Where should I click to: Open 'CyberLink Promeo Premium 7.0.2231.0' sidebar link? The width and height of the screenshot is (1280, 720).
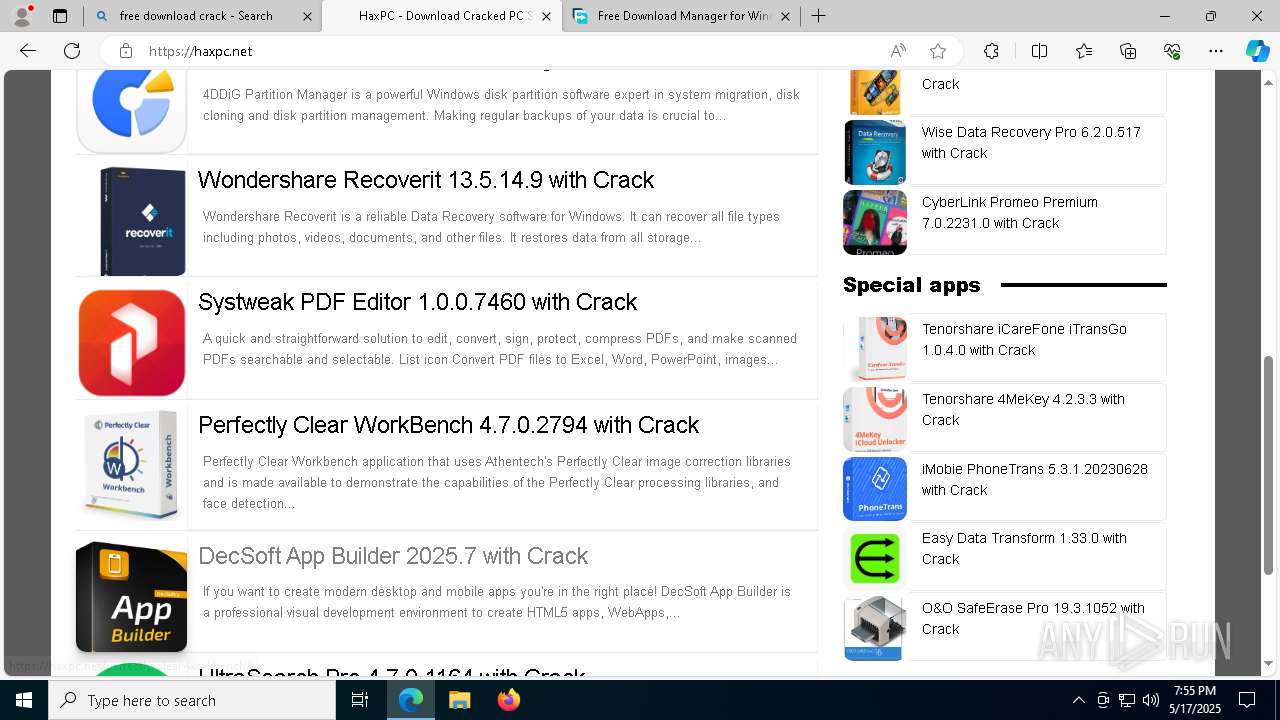[1010, 213]
